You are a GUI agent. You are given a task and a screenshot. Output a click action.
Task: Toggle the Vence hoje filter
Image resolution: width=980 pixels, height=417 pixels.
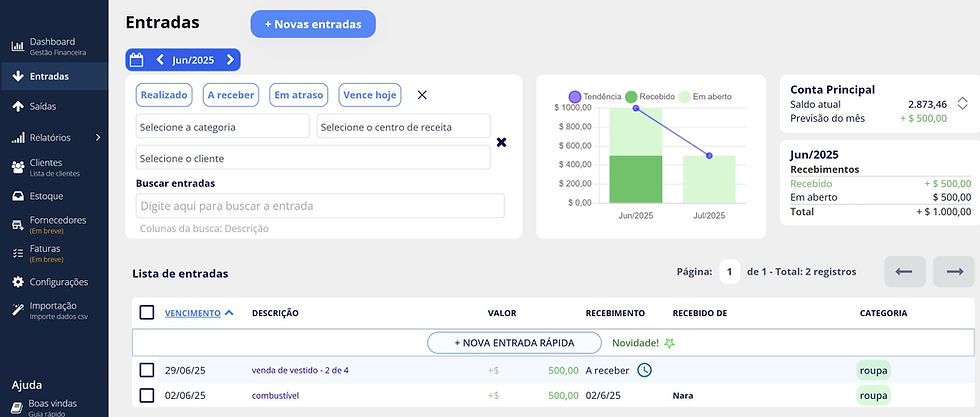pyautogui.click(x=370, y=95)
